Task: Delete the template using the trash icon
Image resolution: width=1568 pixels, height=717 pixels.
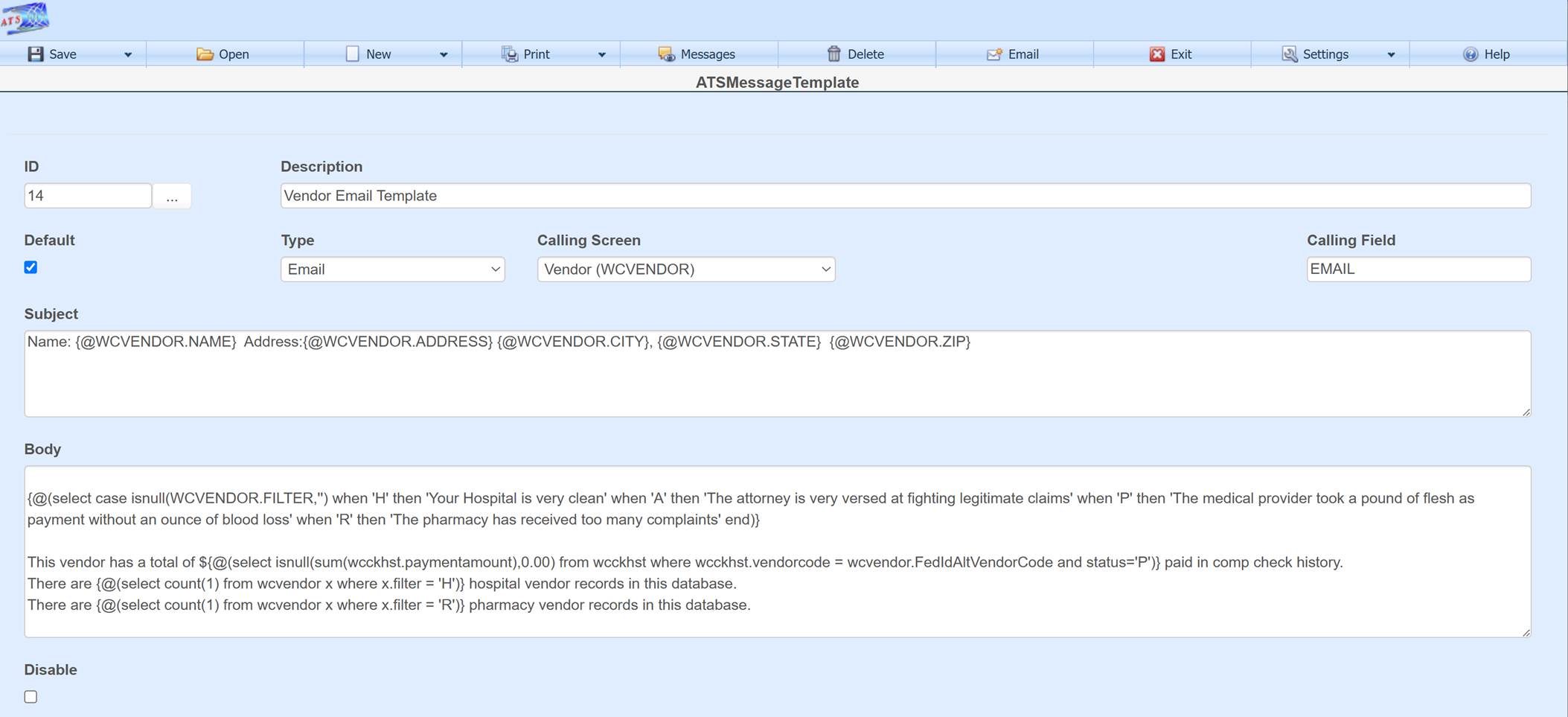Action: [835, 54]
